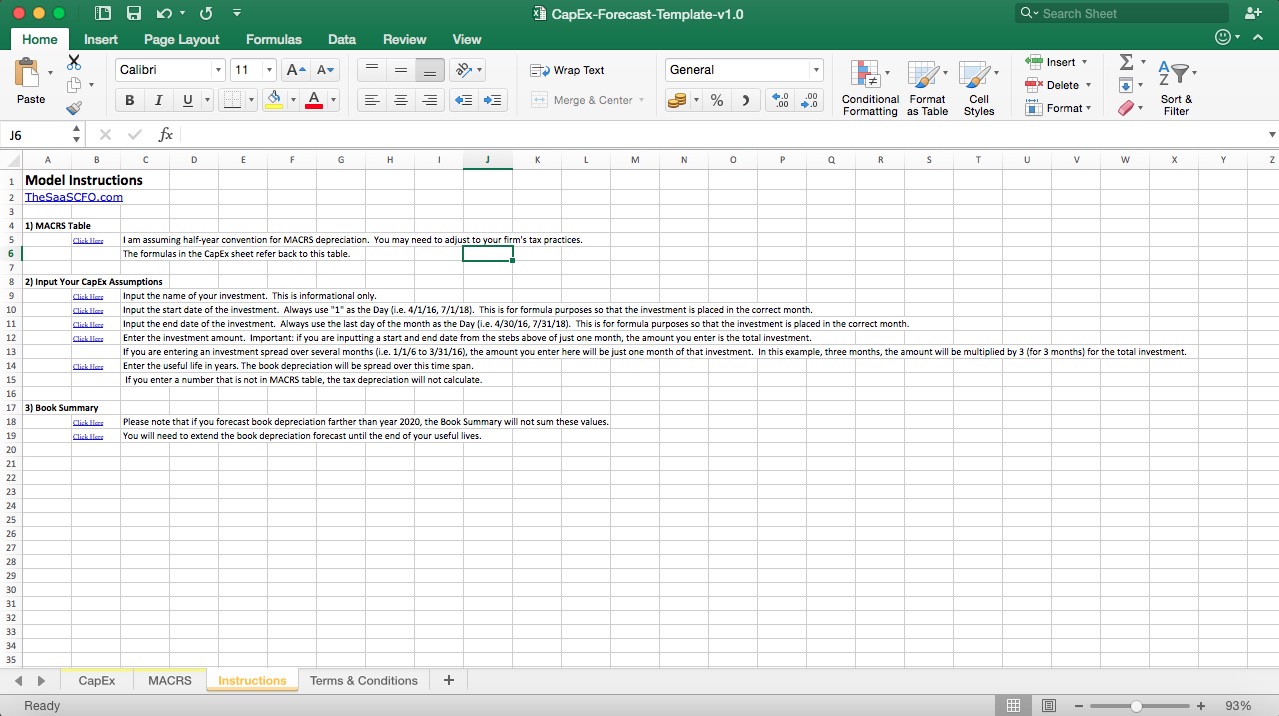Open Cell Styles gallery
Viewport: 1279px width, 716px height.
click(x=979, y=88)
